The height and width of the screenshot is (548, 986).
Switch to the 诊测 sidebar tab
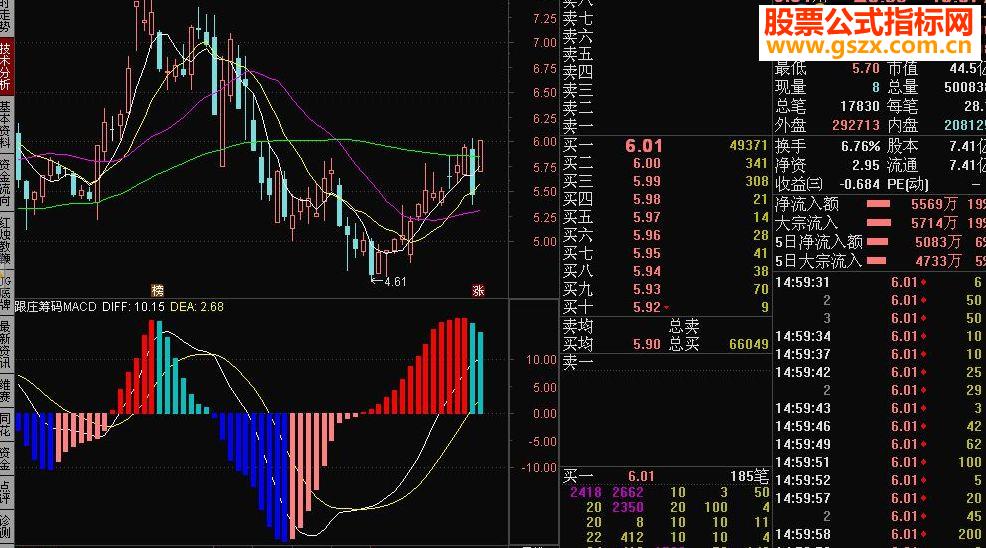[6, 525]
